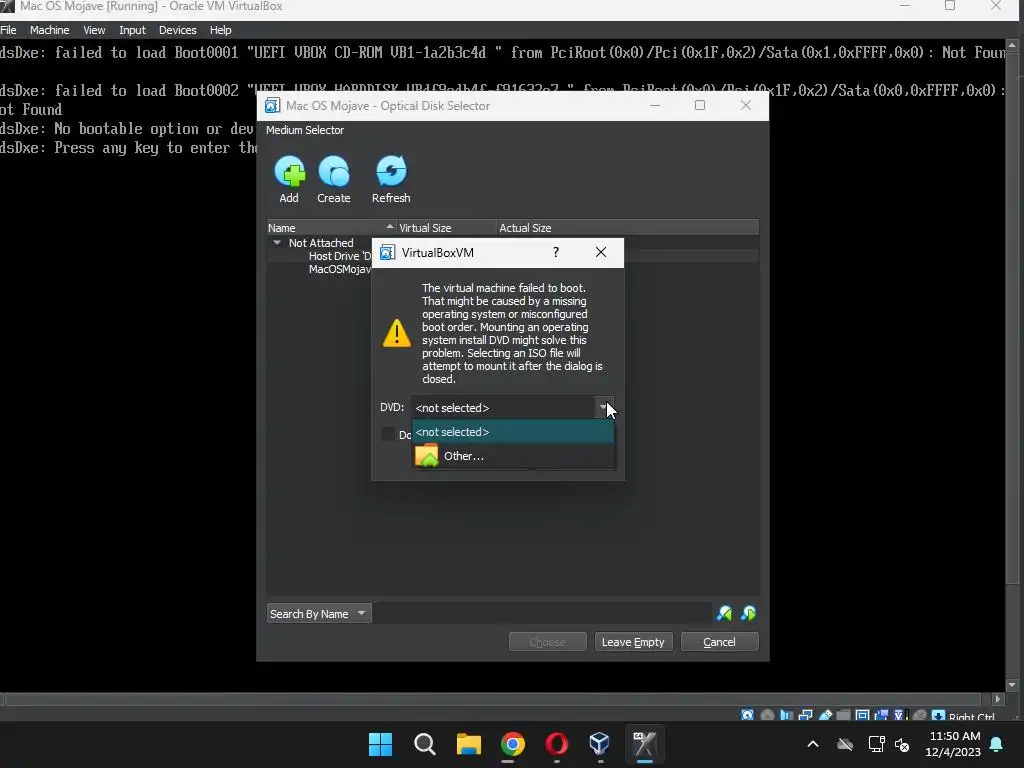Collapse the Not Attached tree group
The height and width of the screenshot is (768, 1024).
coord(277,243)
